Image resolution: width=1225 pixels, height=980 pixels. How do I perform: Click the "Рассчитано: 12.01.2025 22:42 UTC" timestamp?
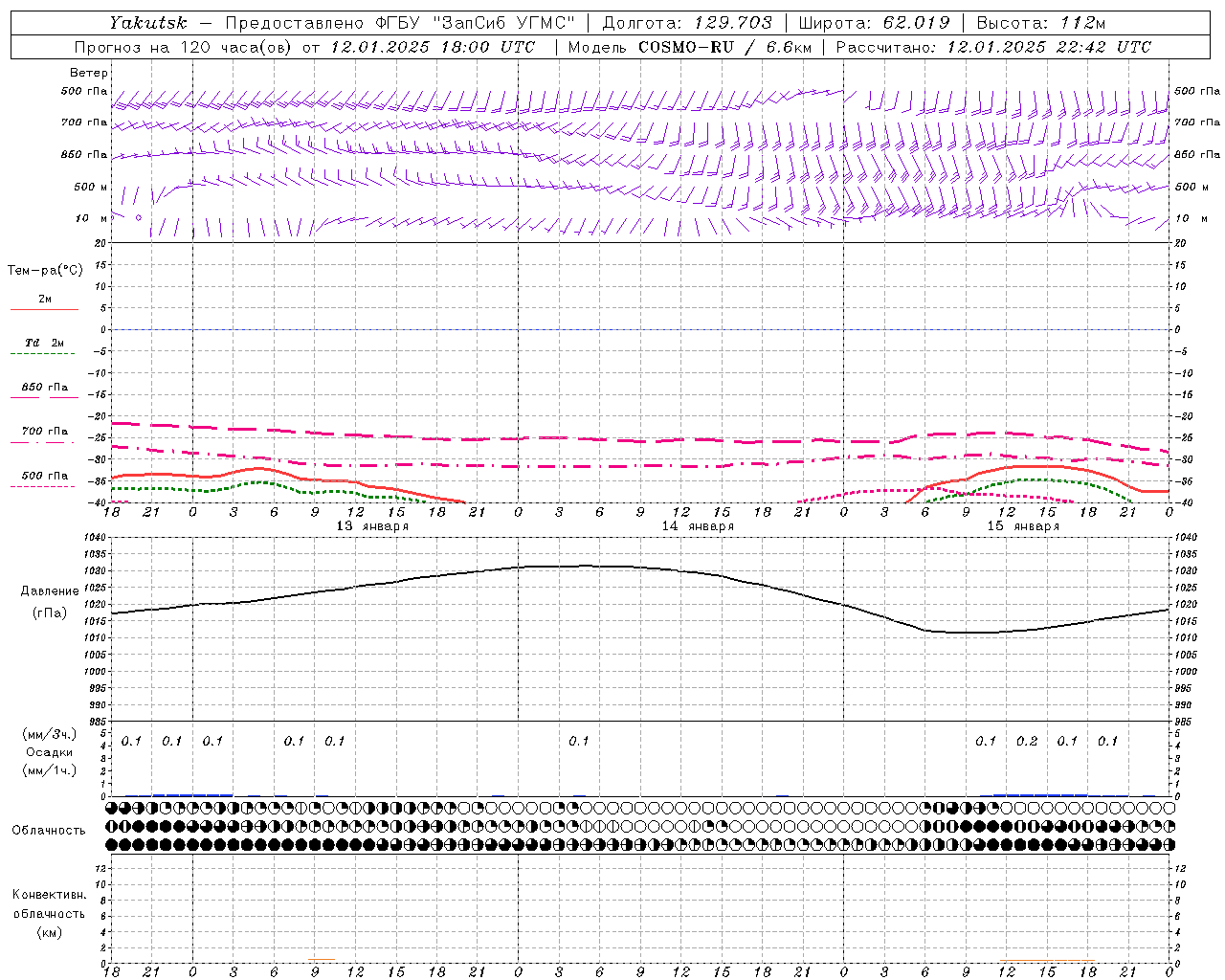tap(993, 47)
